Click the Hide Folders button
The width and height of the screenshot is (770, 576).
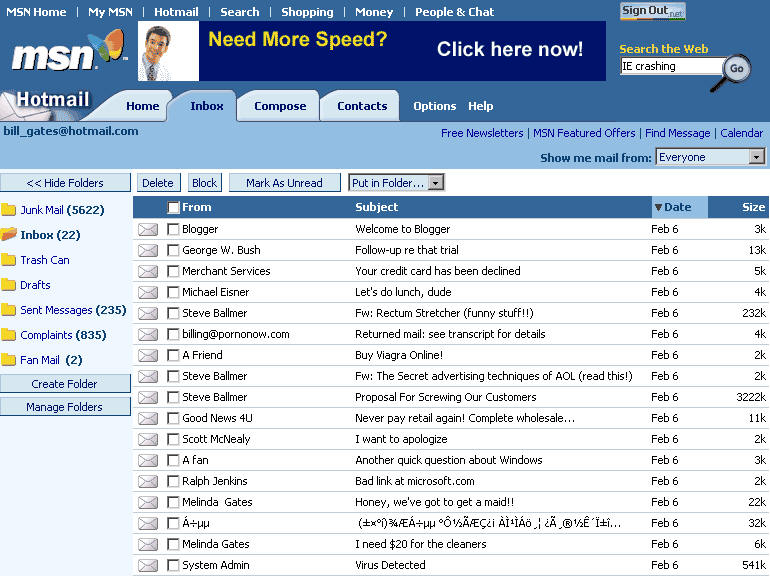[65, 183]
